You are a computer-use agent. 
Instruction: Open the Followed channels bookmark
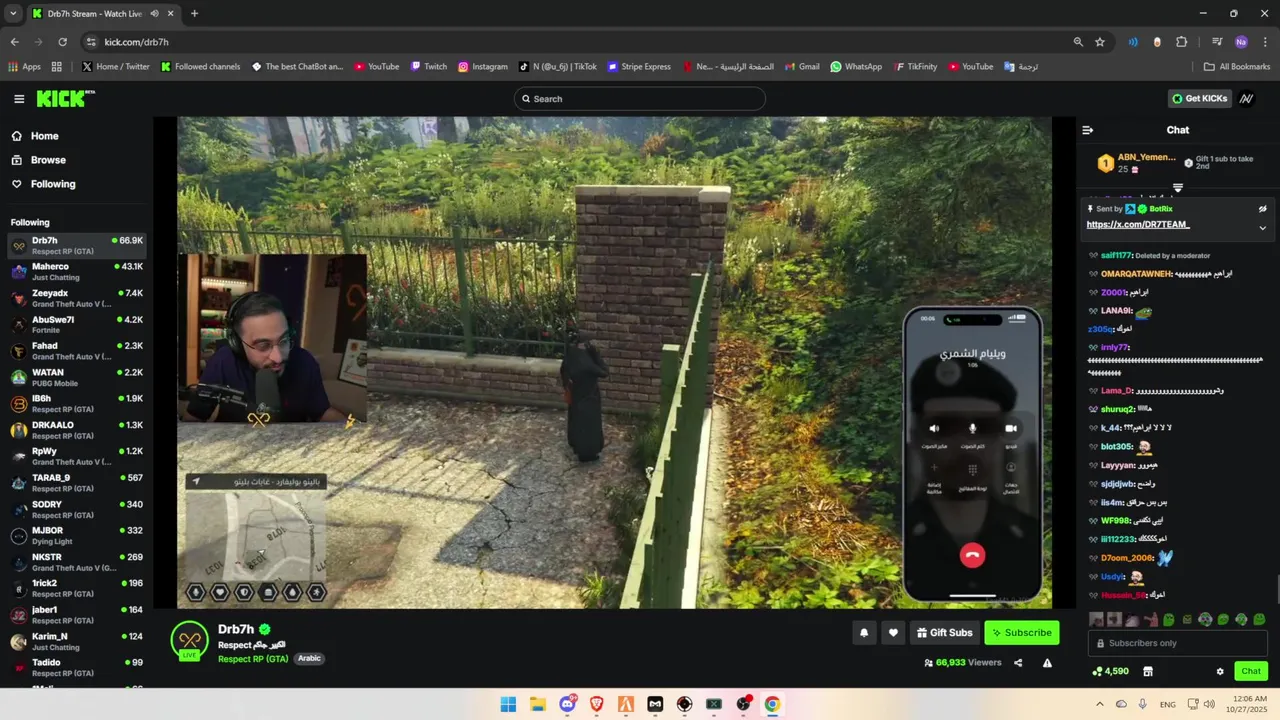(200, 67)
